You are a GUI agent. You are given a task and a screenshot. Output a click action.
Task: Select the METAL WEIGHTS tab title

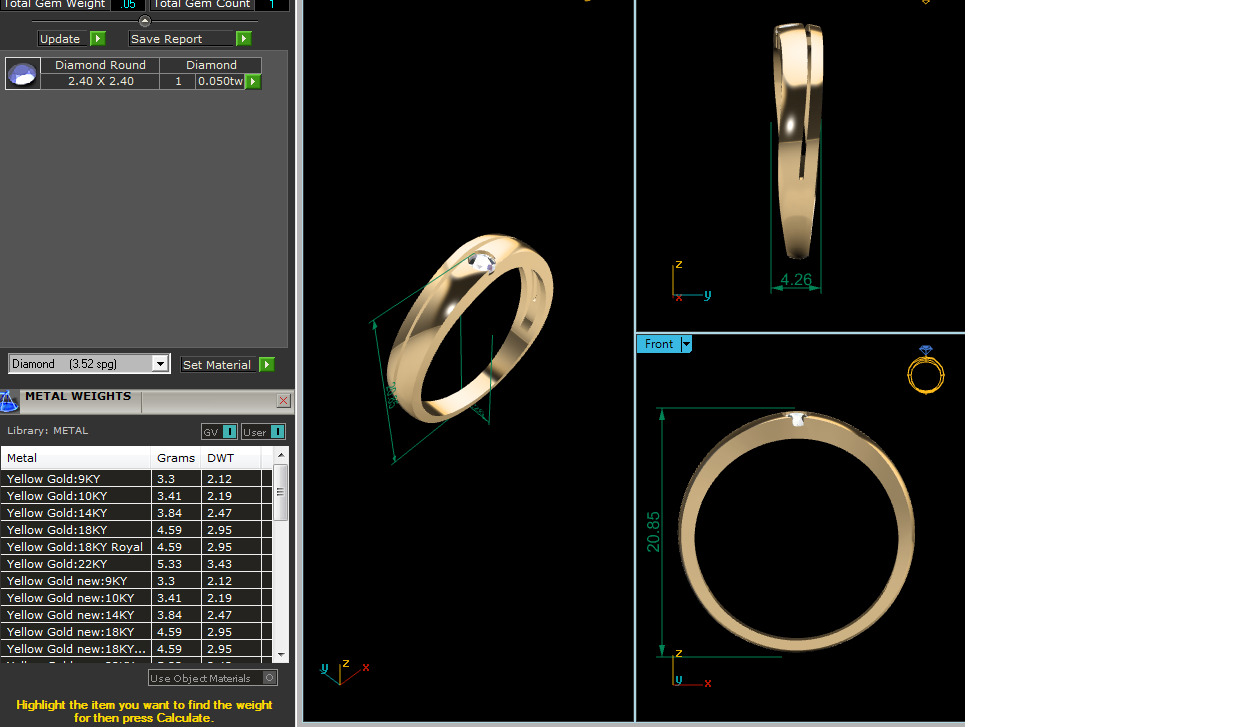click(78, 397)
